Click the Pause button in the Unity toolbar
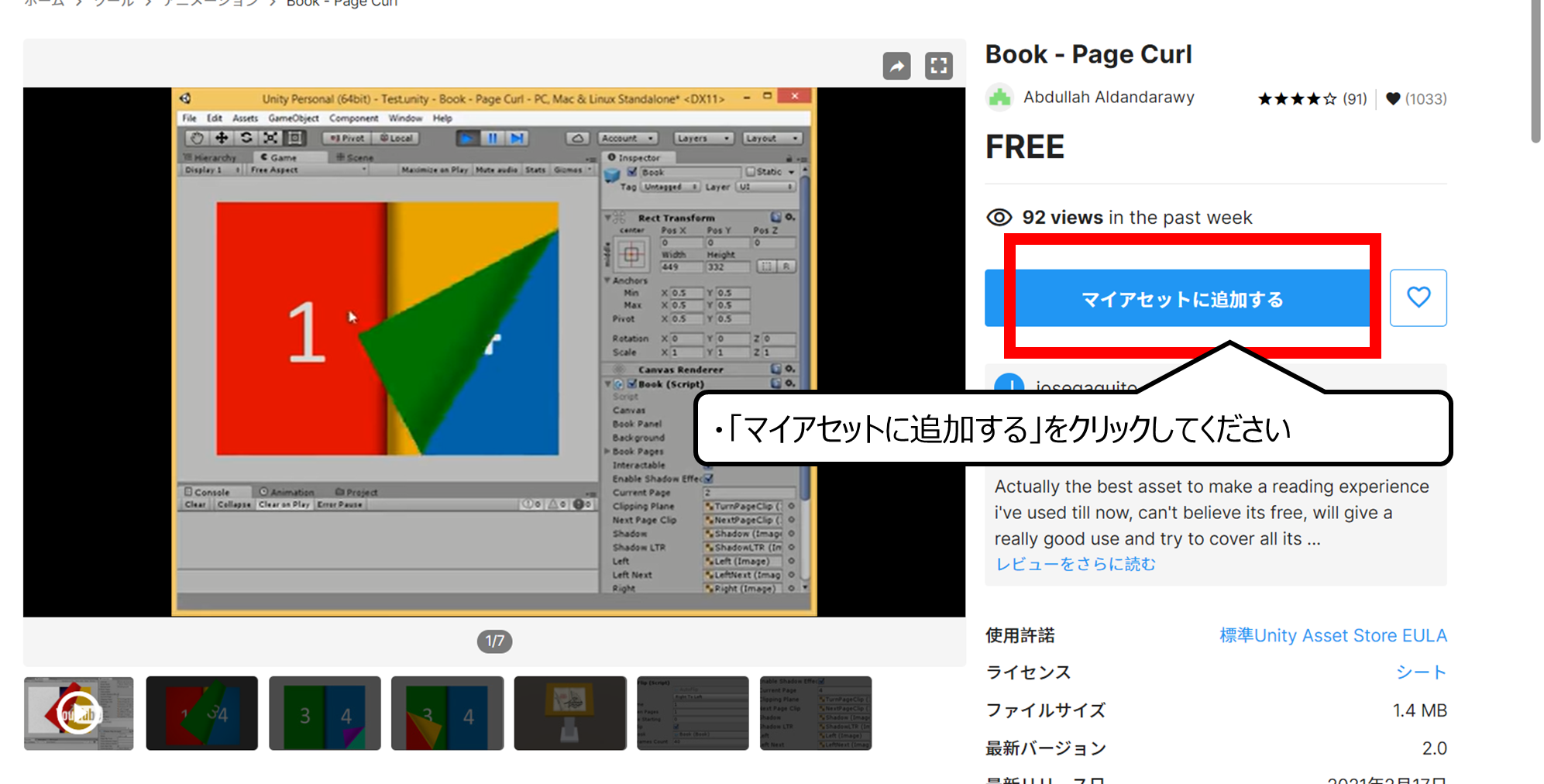The height and width of the screenshot is (784, 1544). (492, 138)
